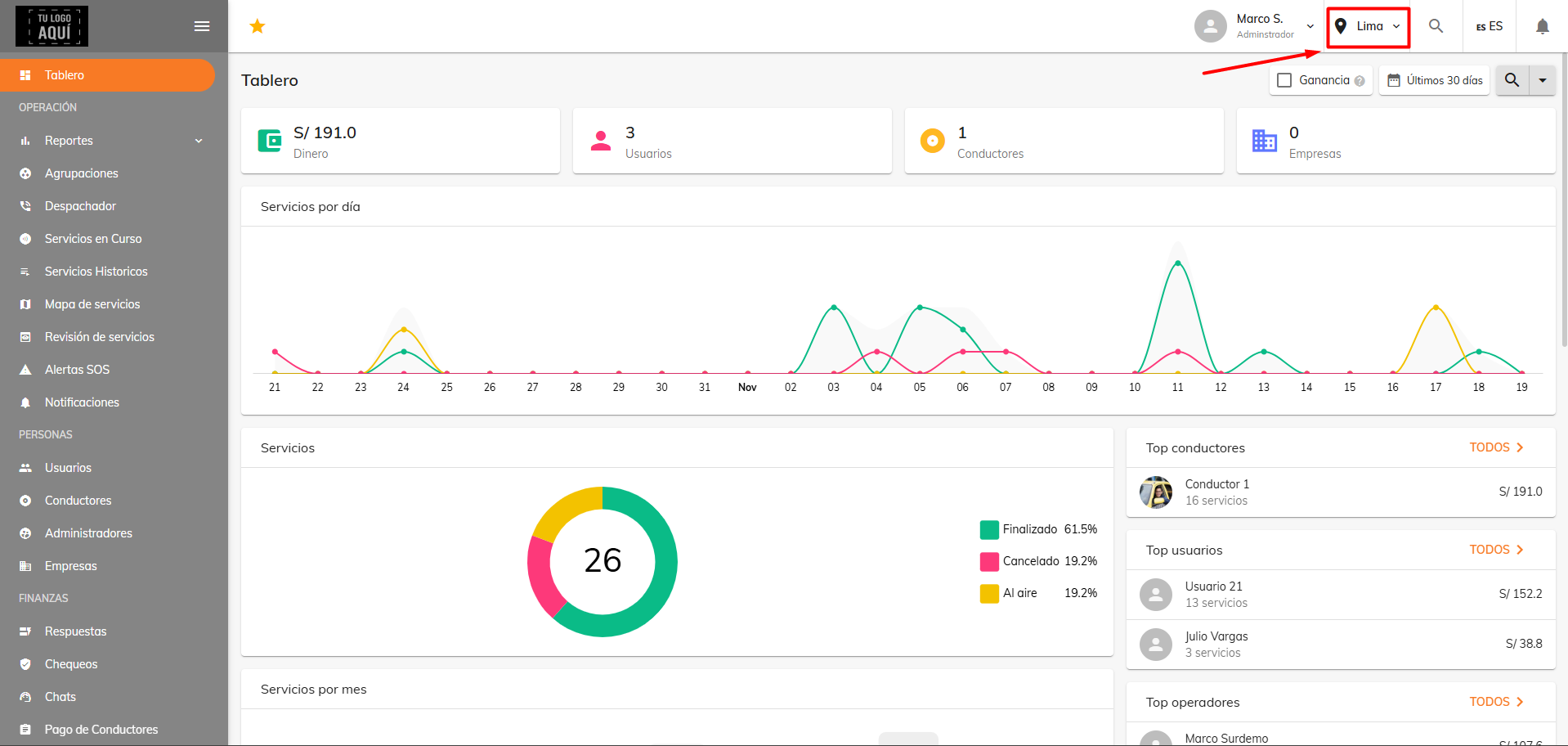Click the yellow star favorites icon

click(258, 26)
